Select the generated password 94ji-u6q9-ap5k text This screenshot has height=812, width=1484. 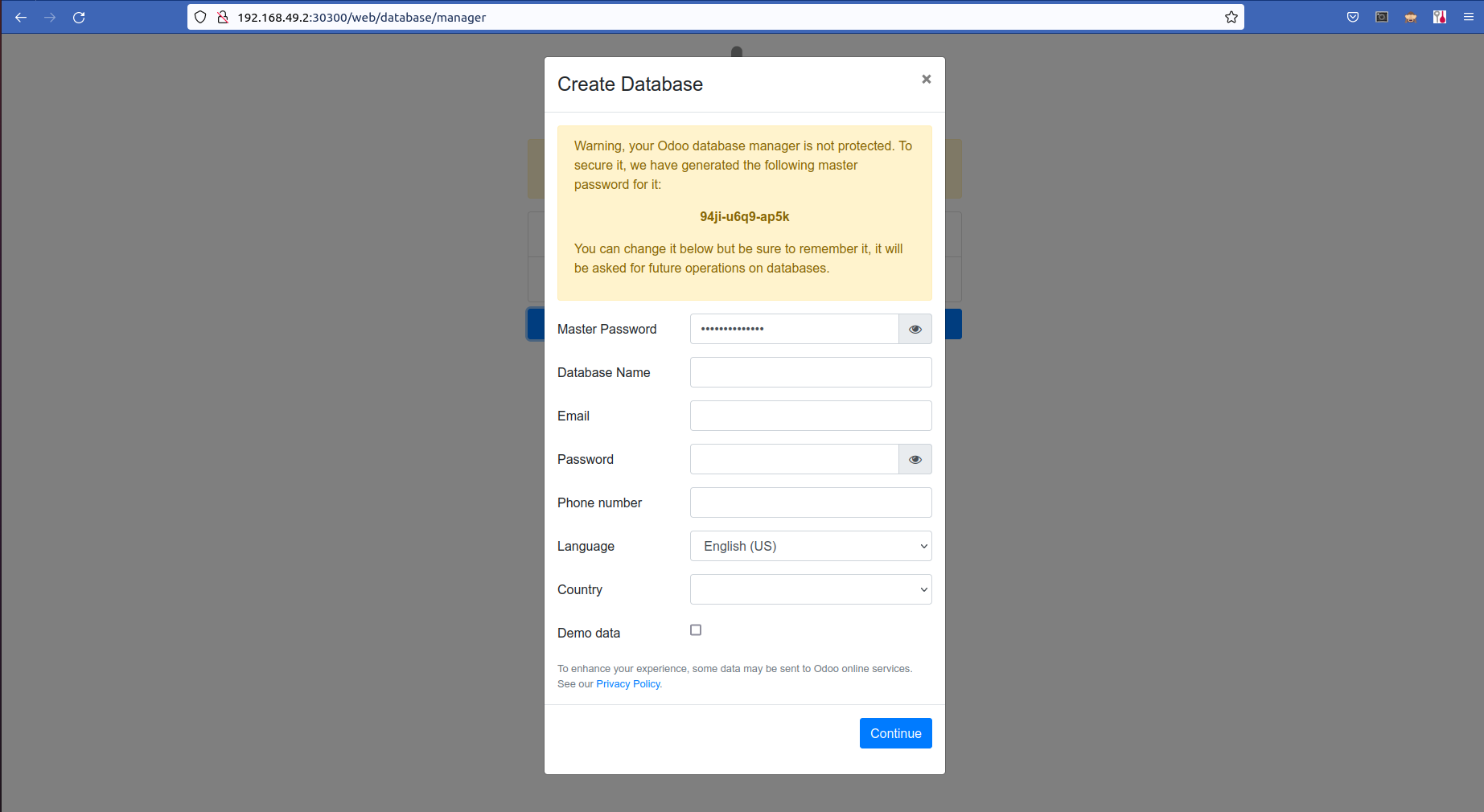(x=745, y=216)
